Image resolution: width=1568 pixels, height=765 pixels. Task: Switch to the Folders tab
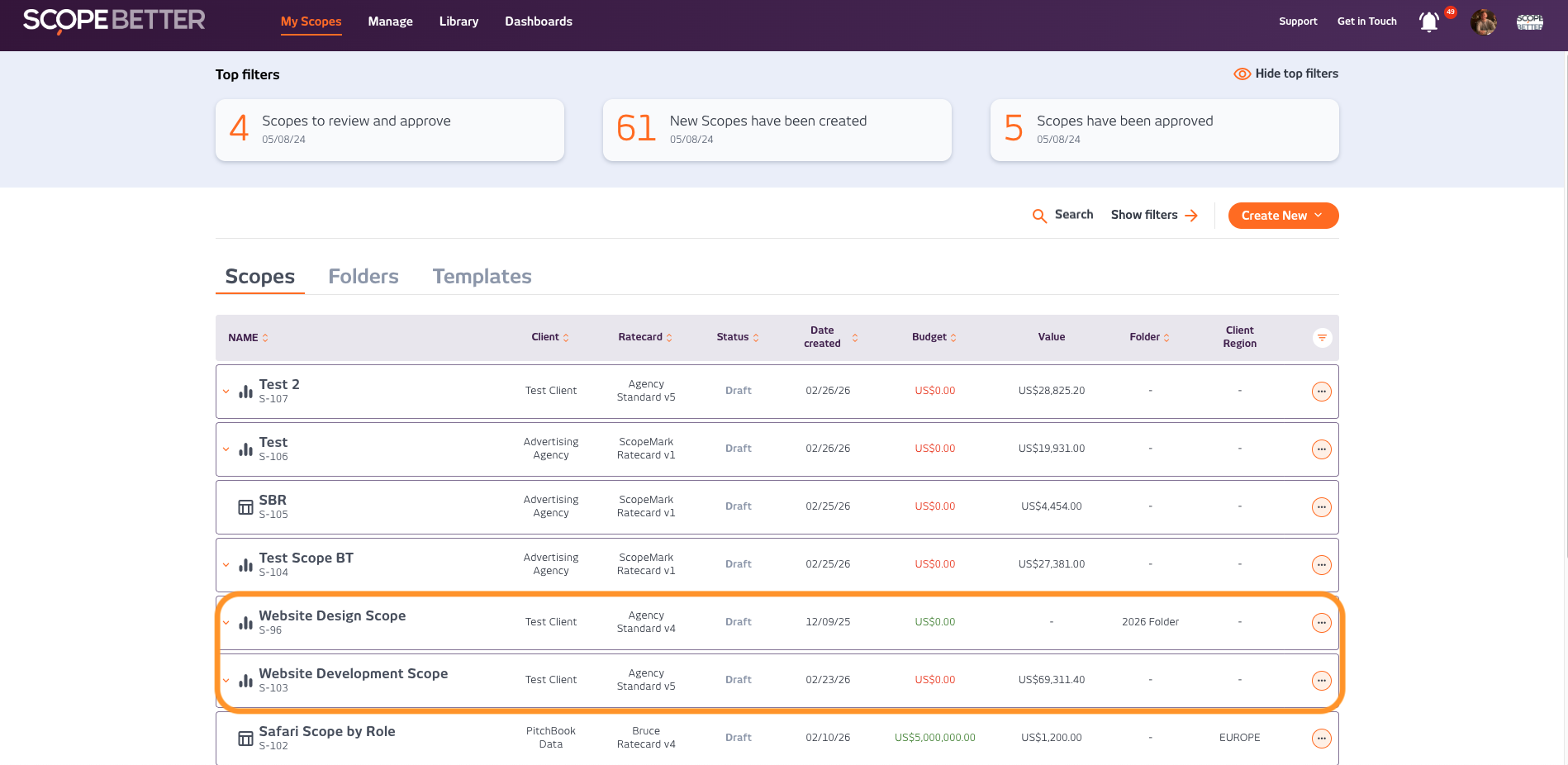coord(363,277)
